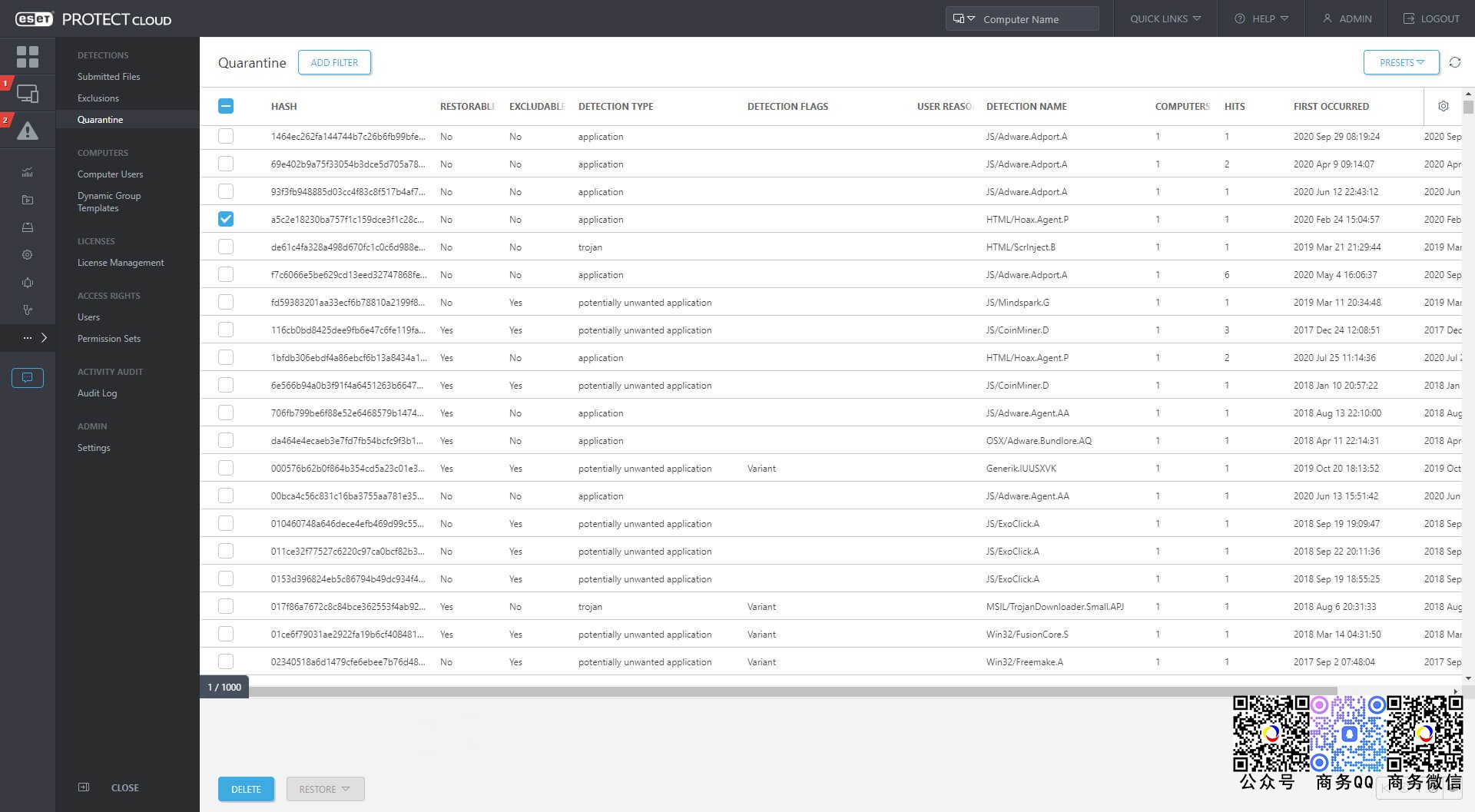Click the refresh icon next to Presets
The width and height of the screenshot is (1475, 812).
(1454, 62)
